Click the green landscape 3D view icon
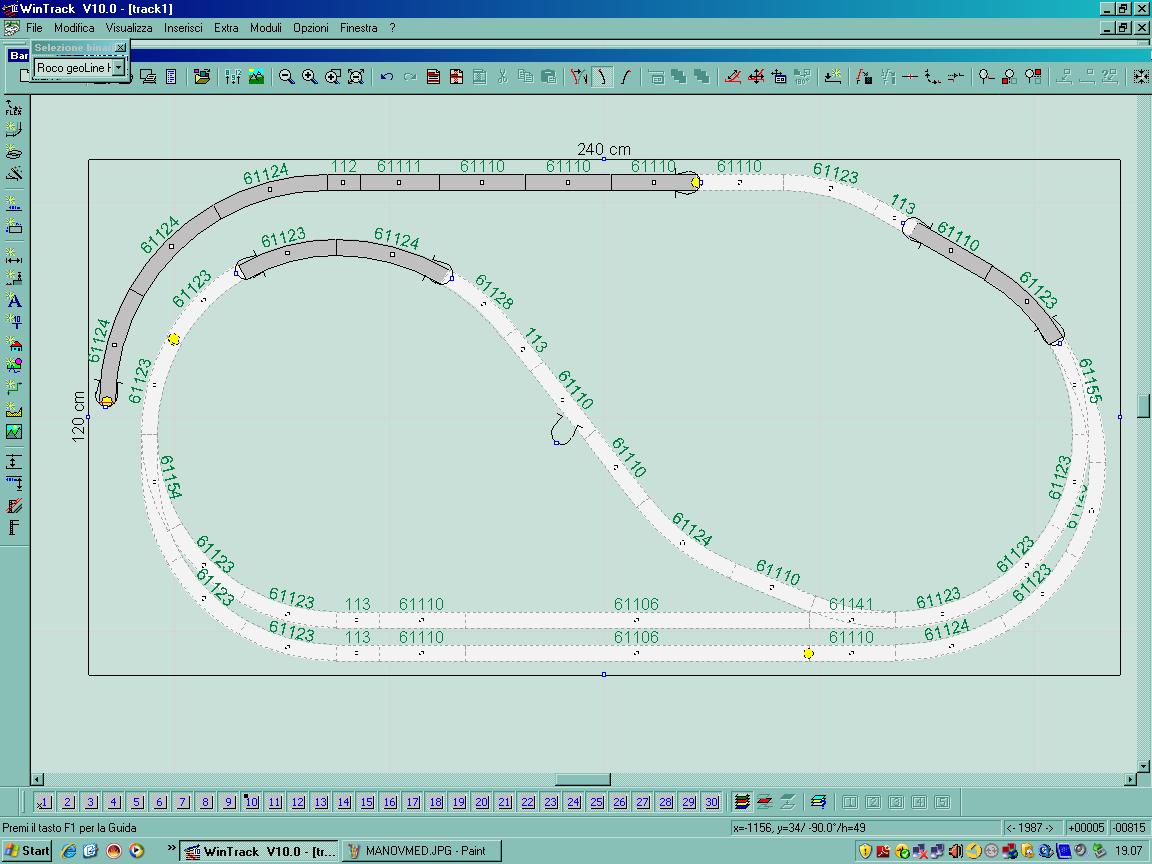 256,76
